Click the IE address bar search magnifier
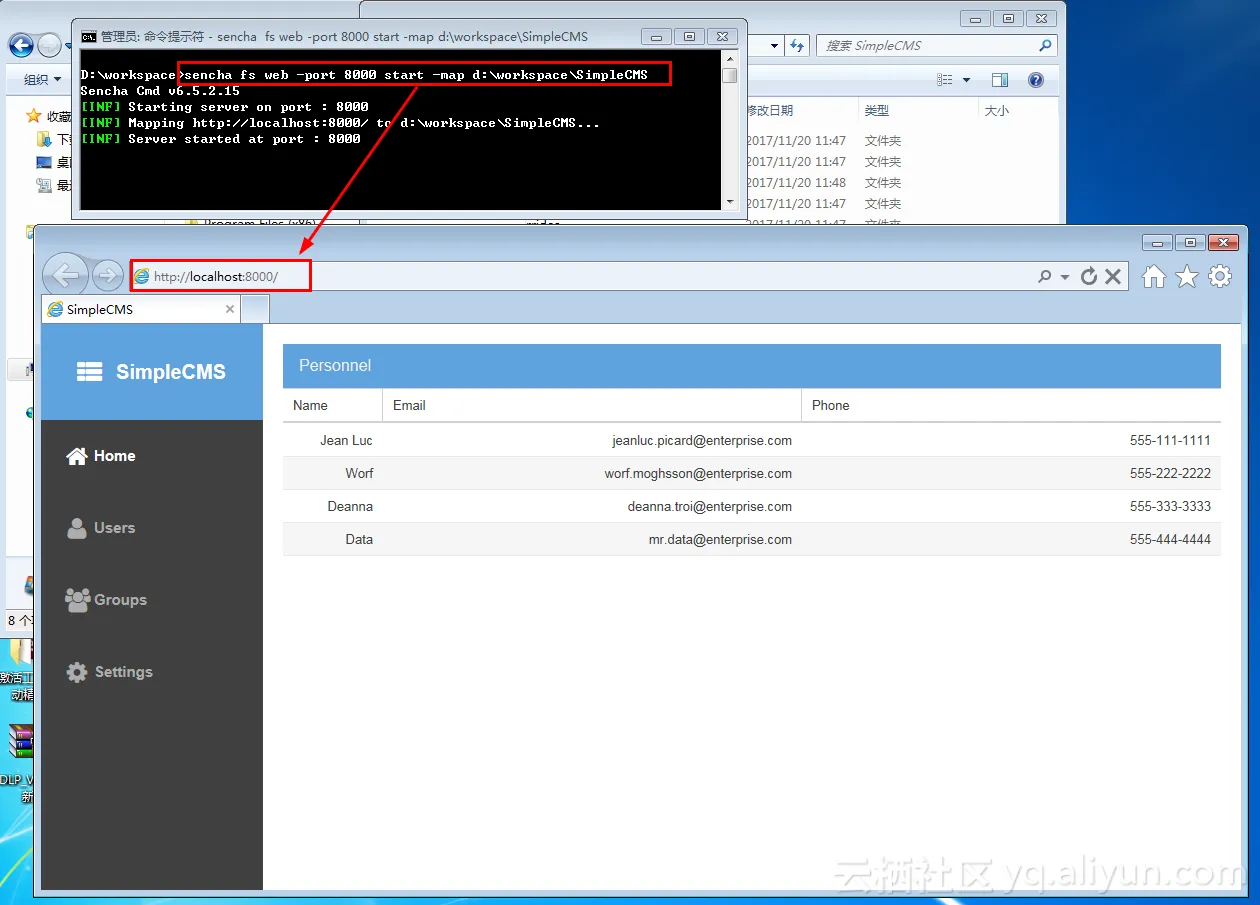 [x=1045, y=276]
